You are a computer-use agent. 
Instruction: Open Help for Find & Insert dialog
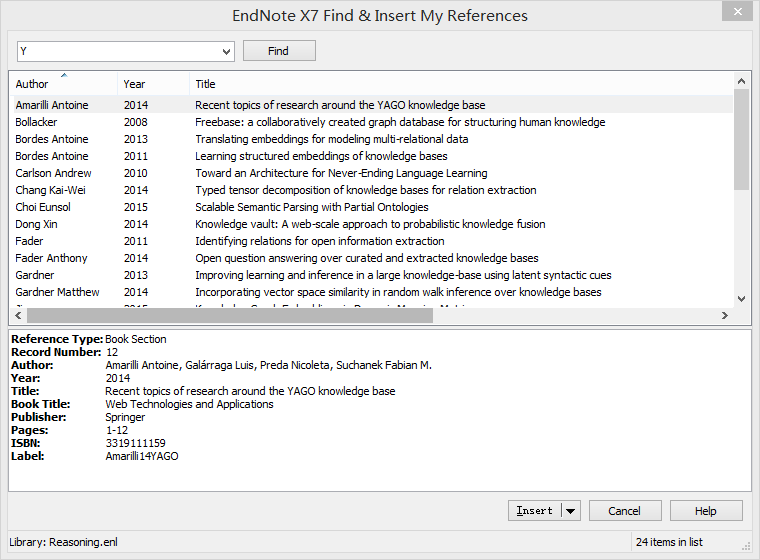[706, 511]
